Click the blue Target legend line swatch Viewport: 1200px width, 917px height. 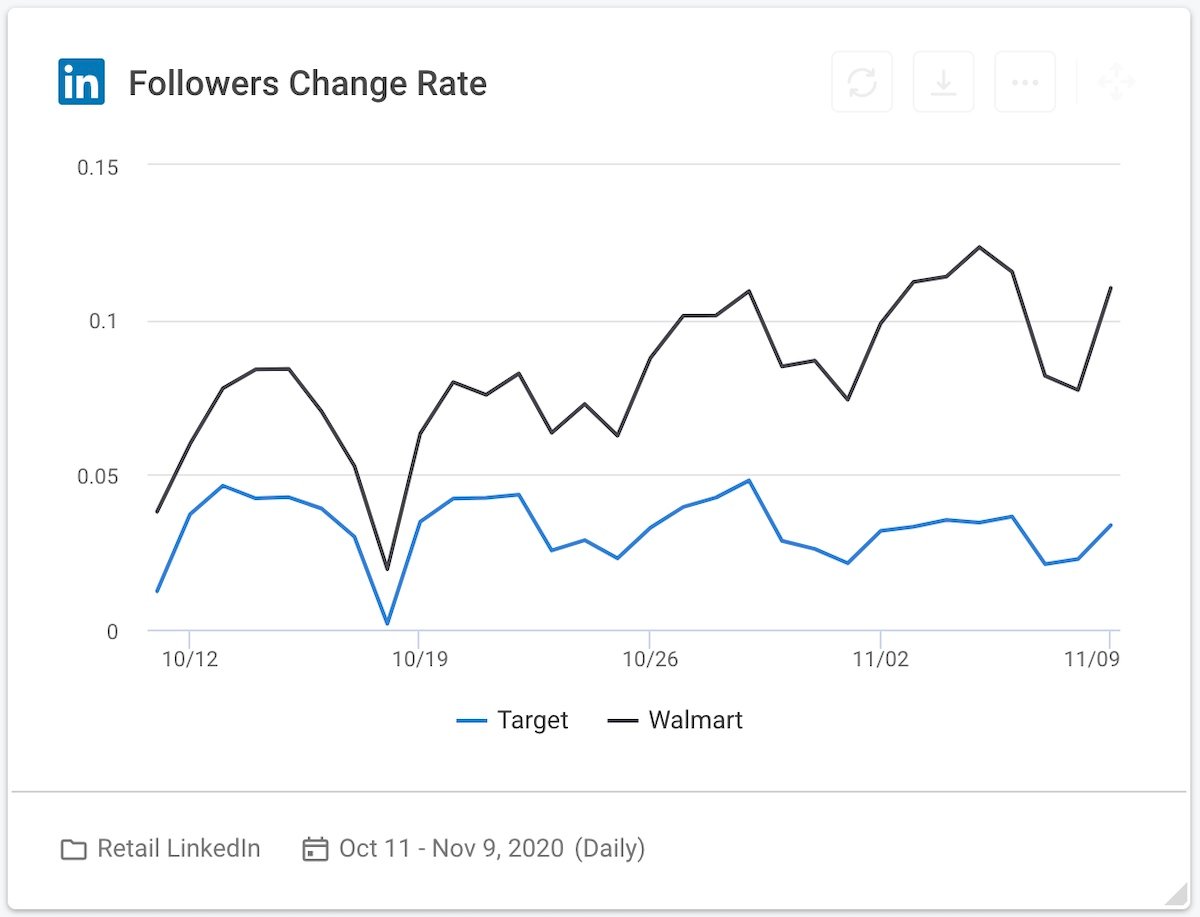tap(471, 721)
